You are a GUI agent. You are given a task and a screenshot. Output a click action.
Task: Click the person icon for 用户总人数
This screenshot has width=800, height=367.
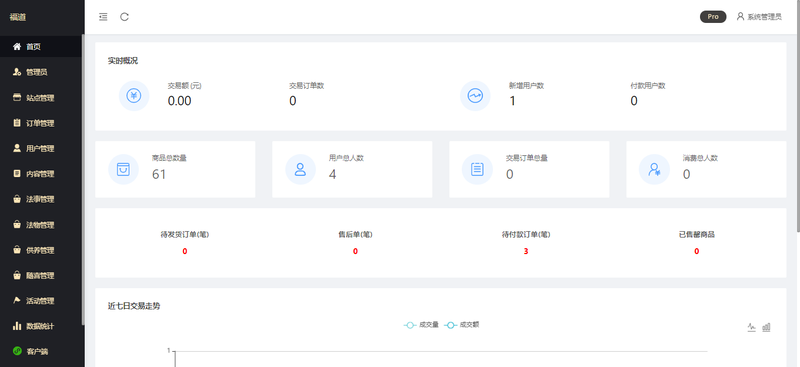[x=301, y=169]
